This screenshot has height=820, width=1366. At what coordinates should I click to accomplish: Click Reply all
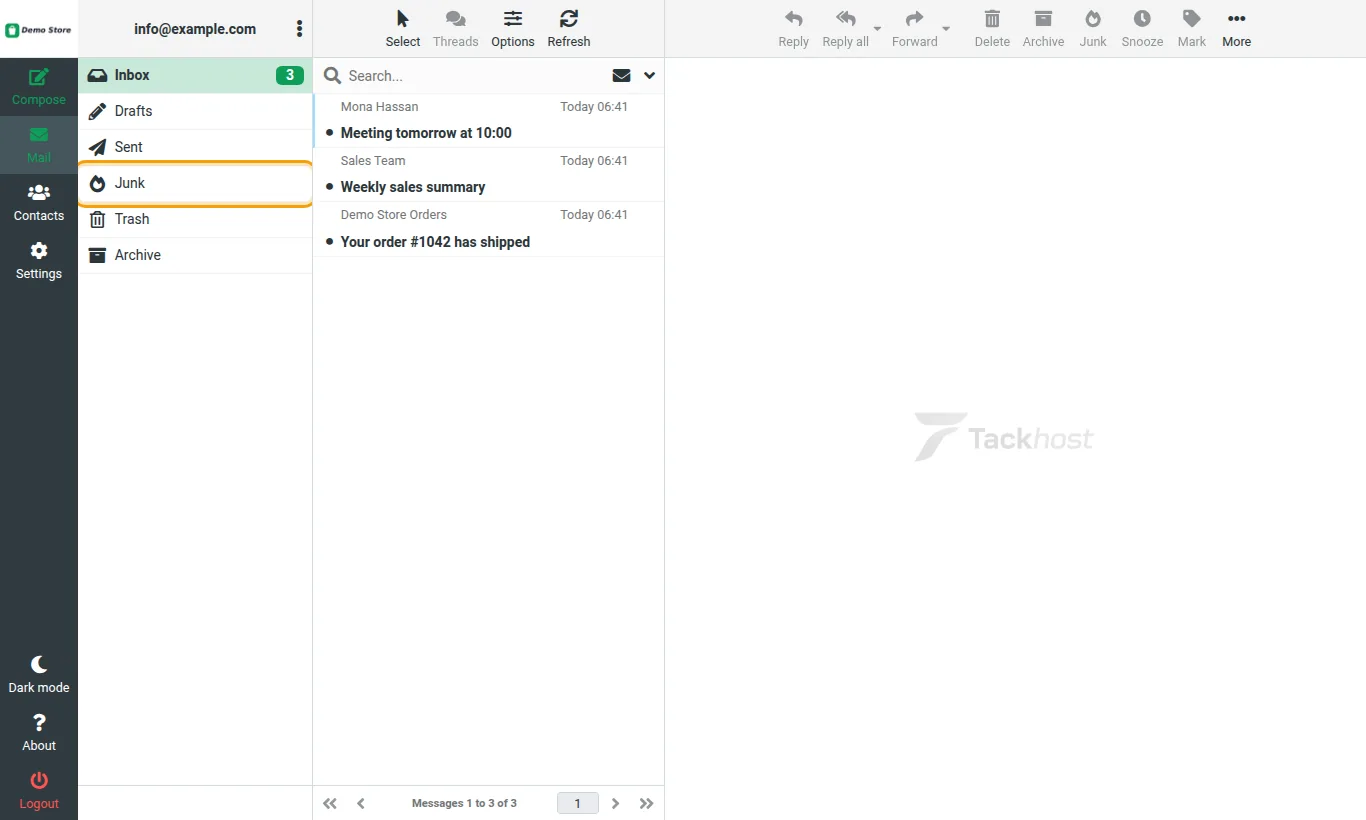846,29
